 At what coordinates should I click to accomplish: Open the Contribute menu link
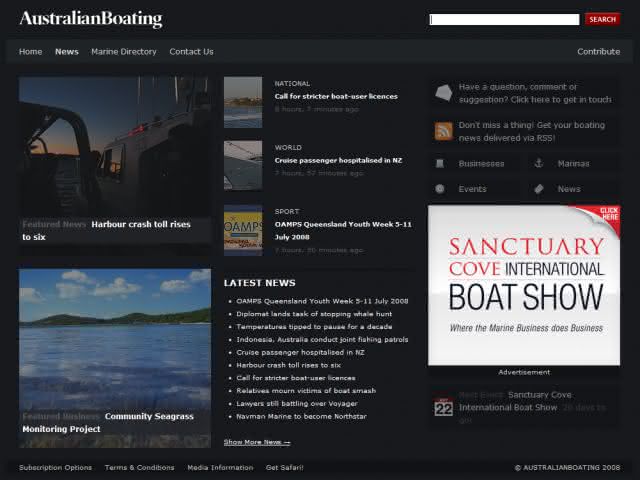pyautogui.click(x=598, y=52)
